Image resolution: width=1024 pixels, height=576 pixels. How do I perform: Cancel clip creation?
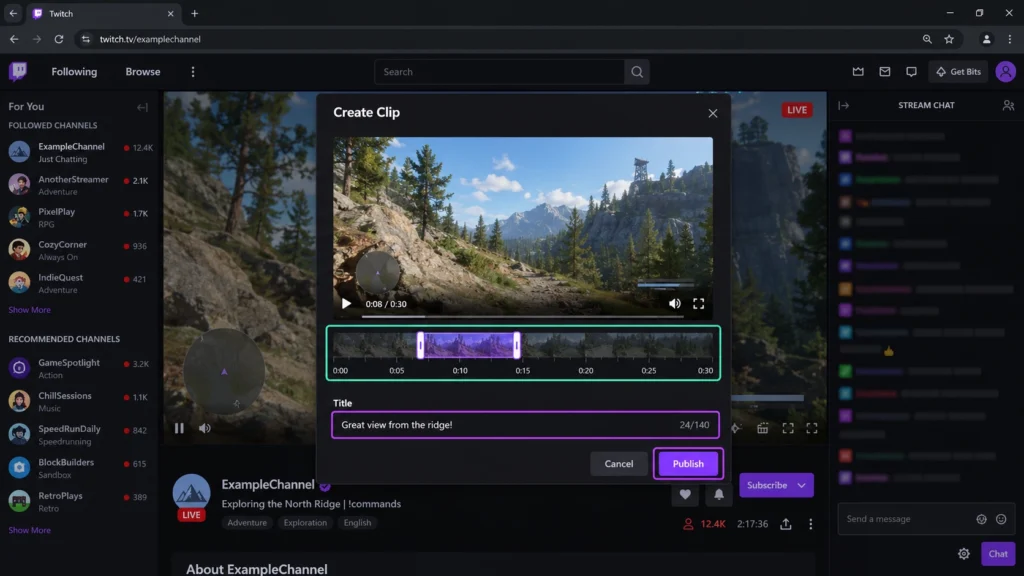coord(618,464)
